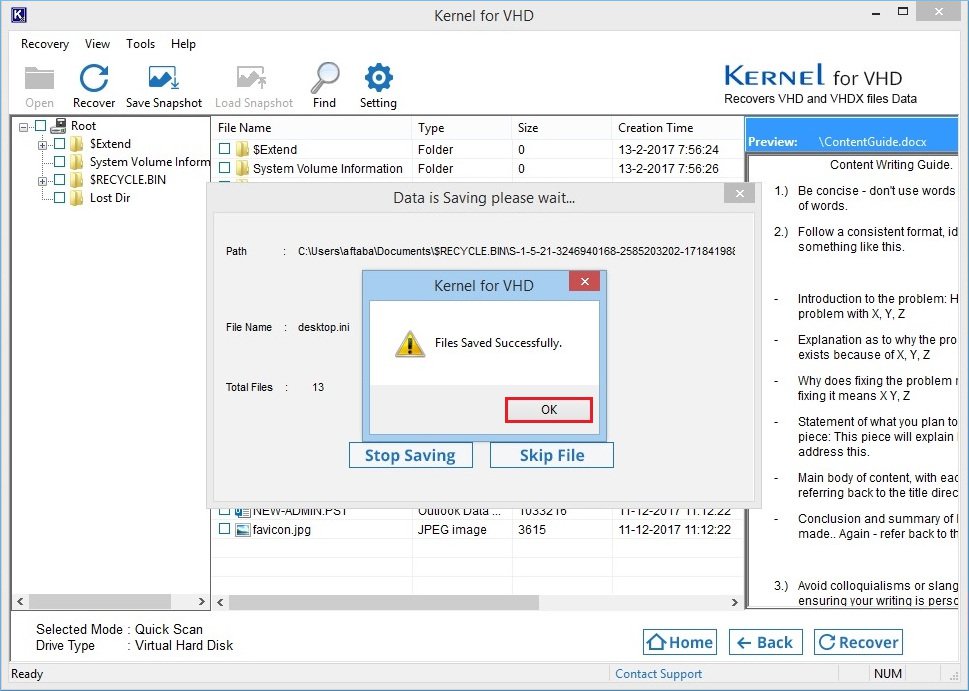Click the tree panel scroll left arrow
Viewport: 969px width, 691px height.
20,601
